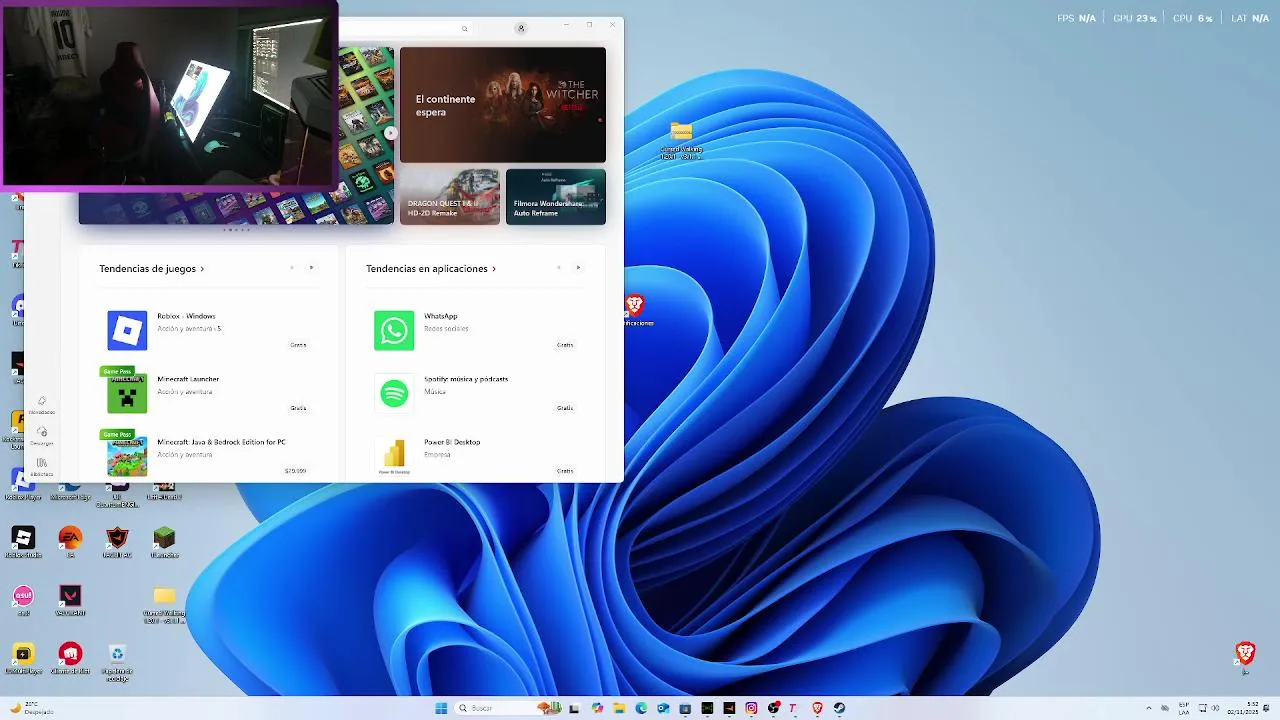1280x720 pixels.
Task: Click the search magnifier in Store search box
Action: click(464, 29)
